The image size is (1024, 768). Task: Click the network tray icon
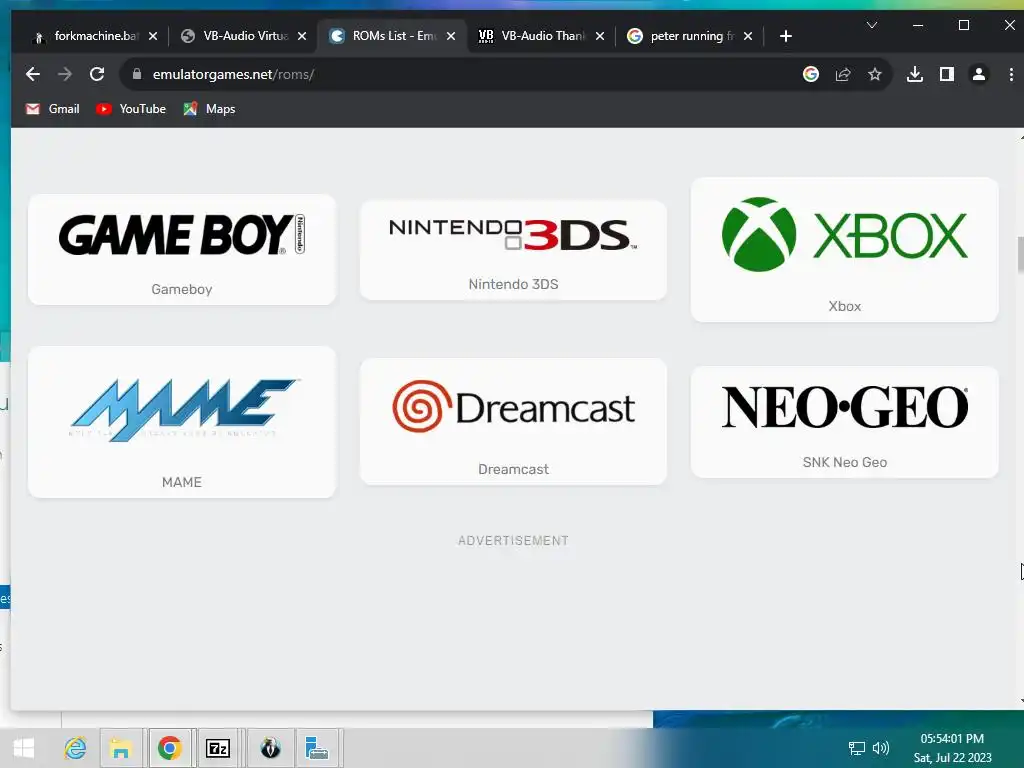[x=856, y=748]
